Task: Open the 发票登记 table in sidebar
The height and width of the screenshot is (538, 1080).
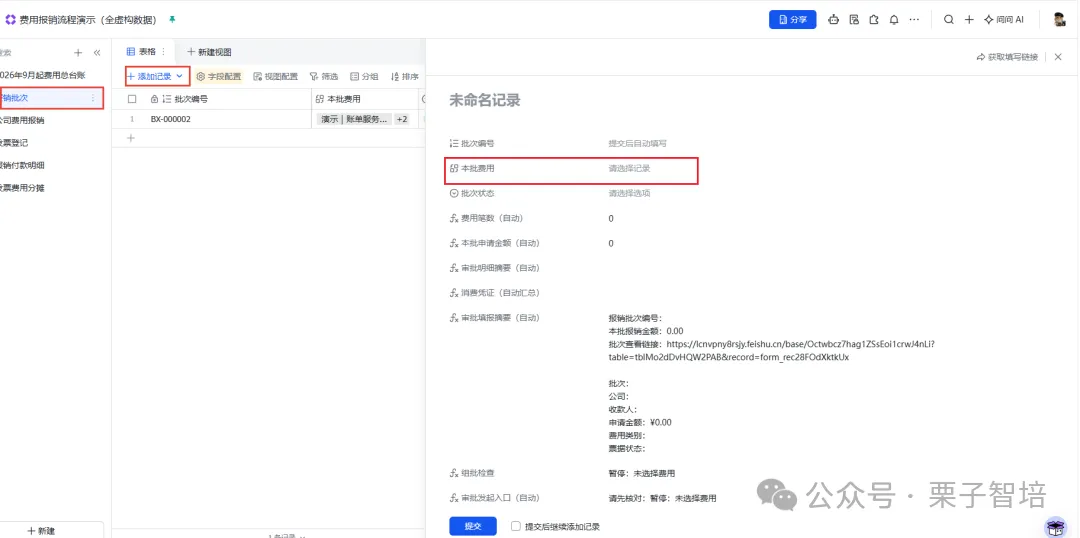Action: tap(14, 143)
